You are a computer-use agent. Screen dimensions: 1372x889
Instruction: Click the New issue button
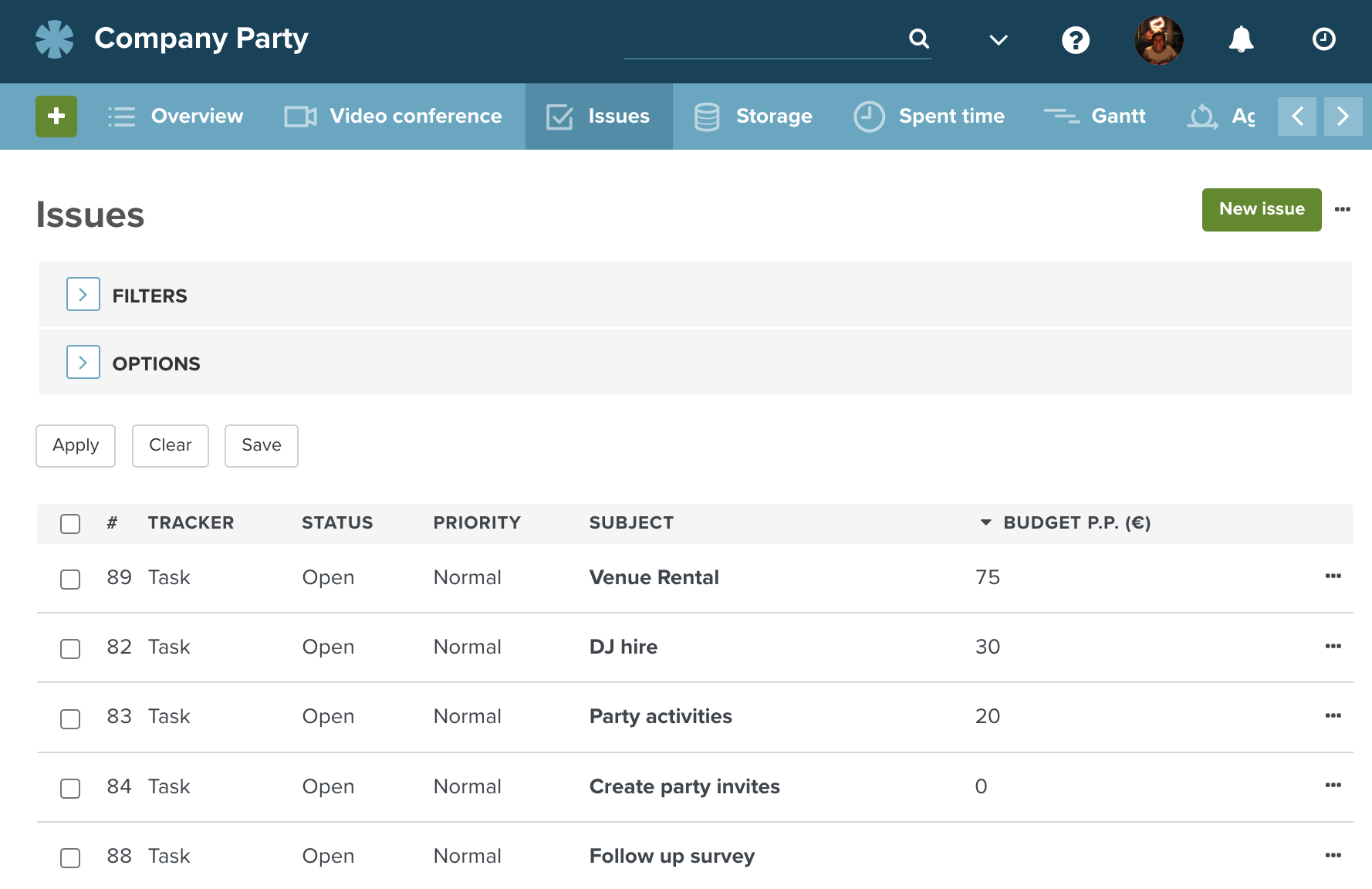pyautogui.click(x=1262, y=209)
